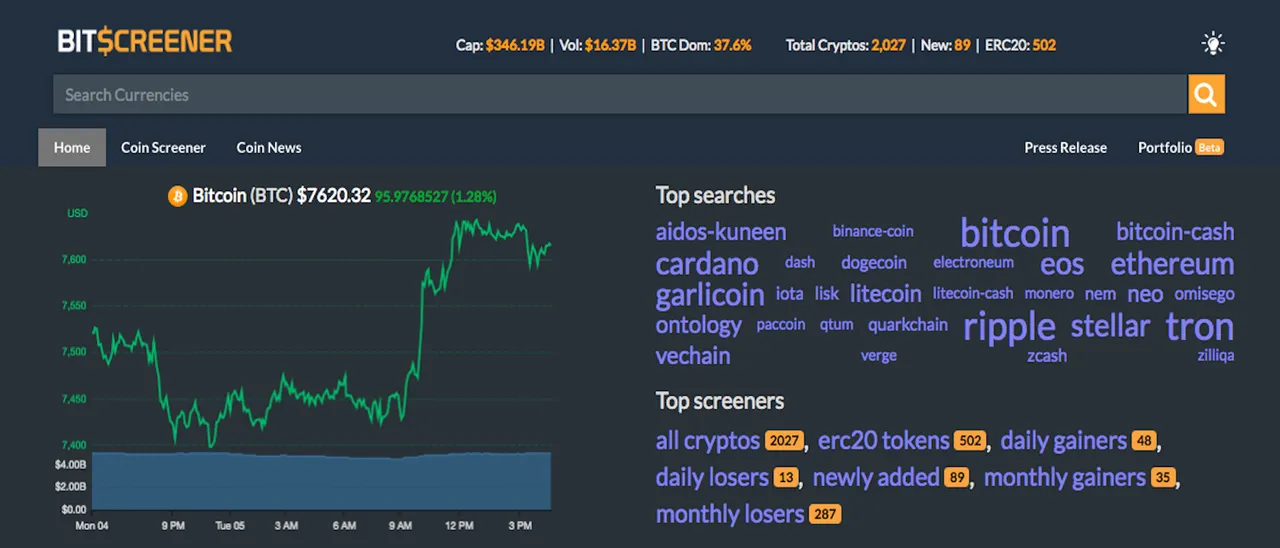Click the vechain search tag

click(693, 356)
